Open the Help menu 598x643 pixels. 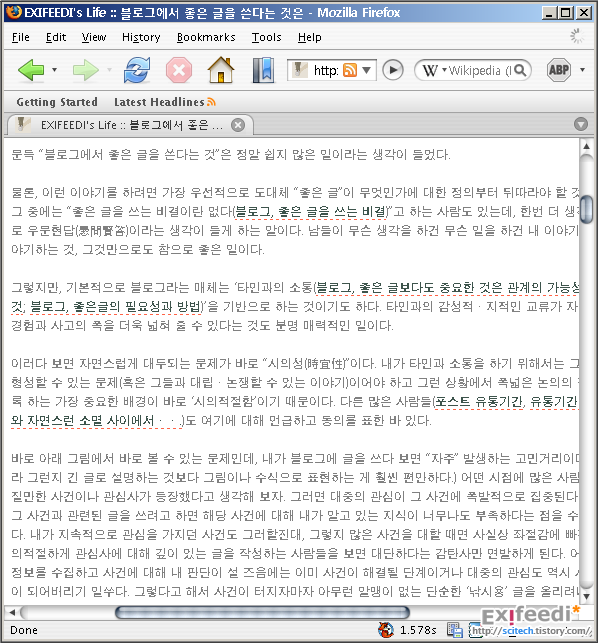coord(310,37)
